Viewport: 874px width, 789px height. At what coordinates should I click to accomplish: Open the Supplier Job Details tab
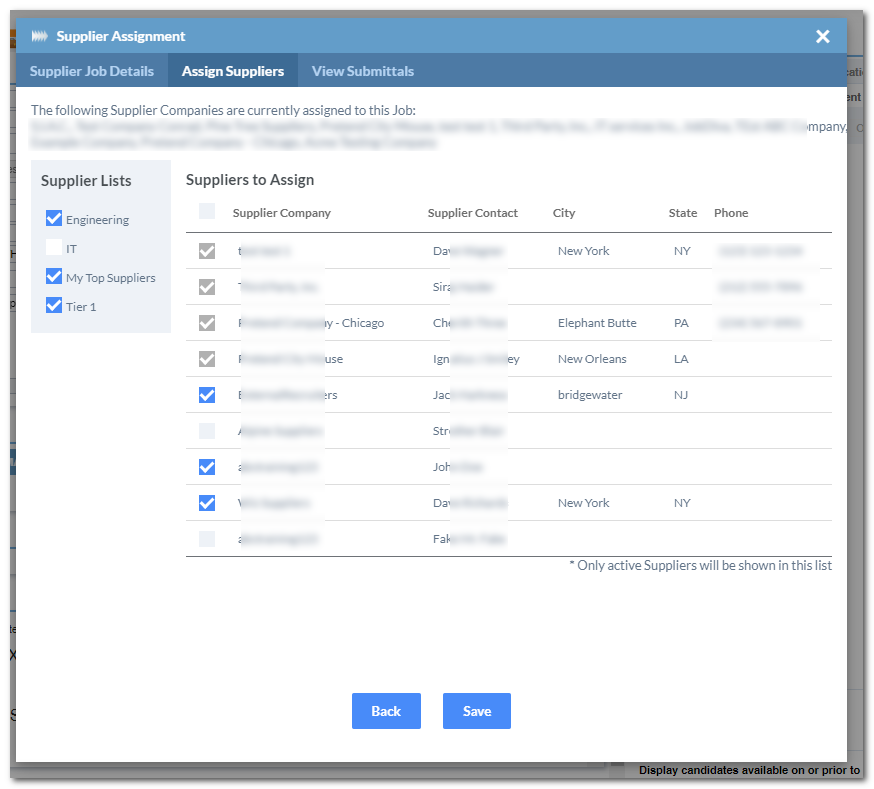[x=91, y=71]
